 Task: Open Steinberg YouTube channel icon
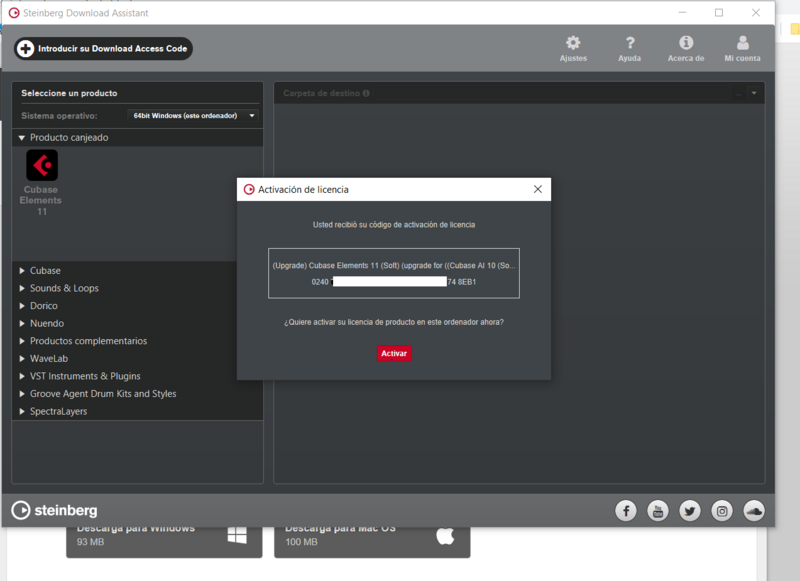tap(658, 511)
